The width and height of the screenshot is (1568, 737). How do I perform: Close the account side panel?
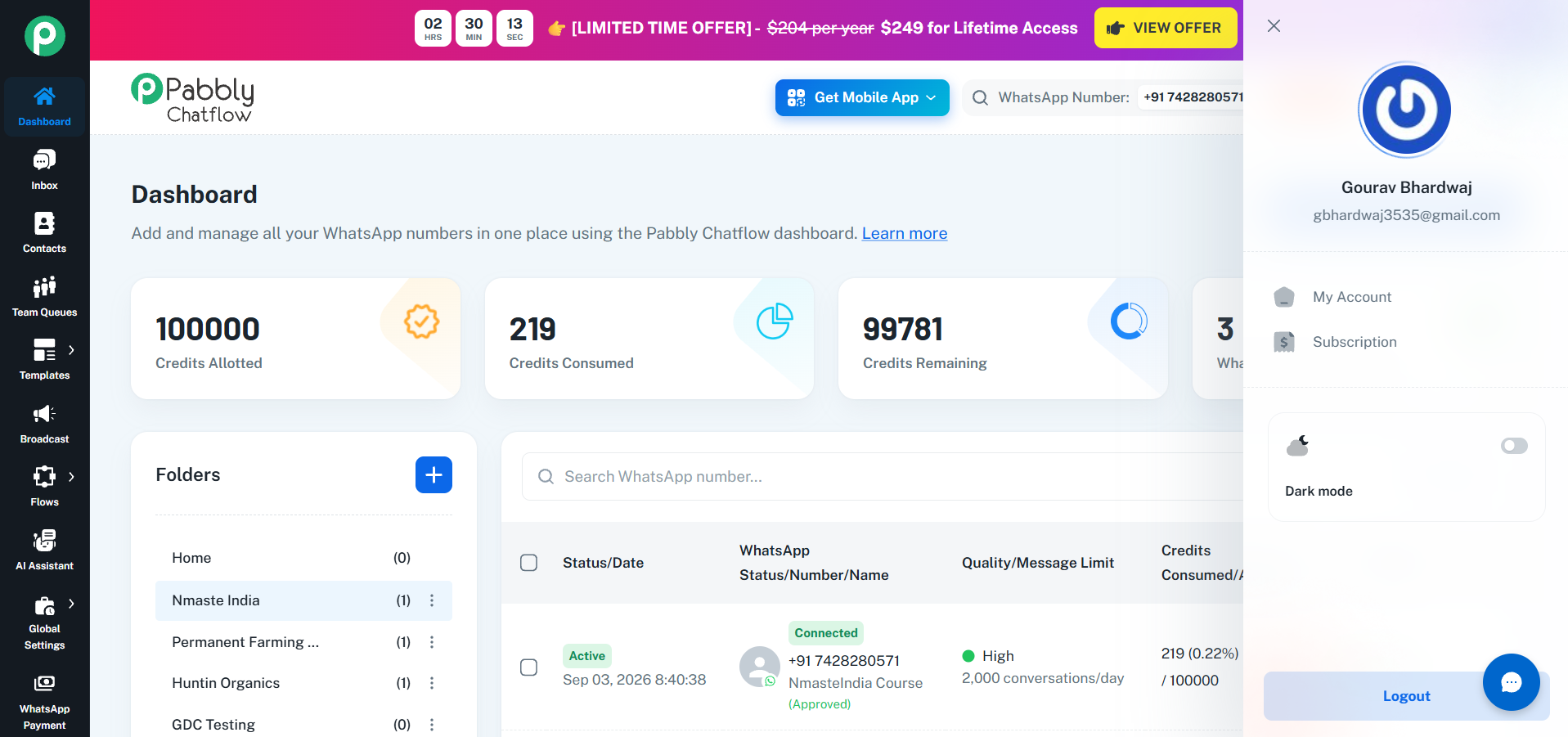pyautogui.click(x=1274, y=26)
